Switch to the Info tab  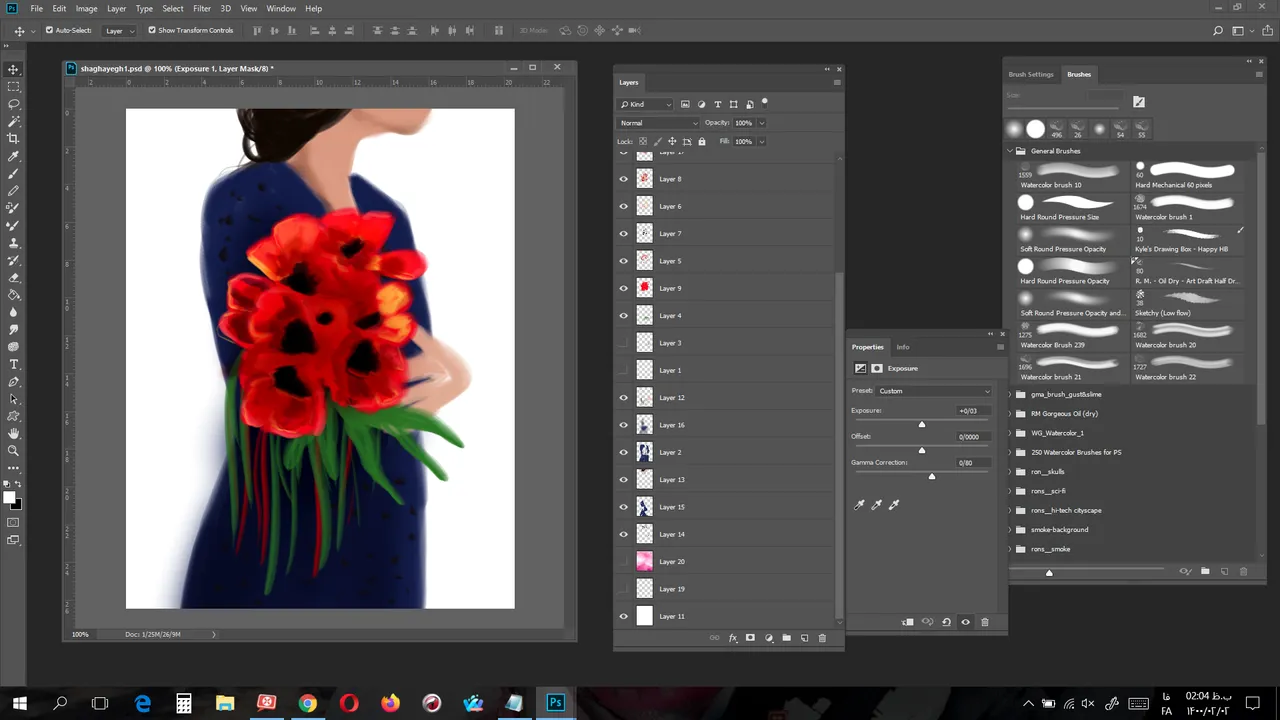click(x=903, y=347)
